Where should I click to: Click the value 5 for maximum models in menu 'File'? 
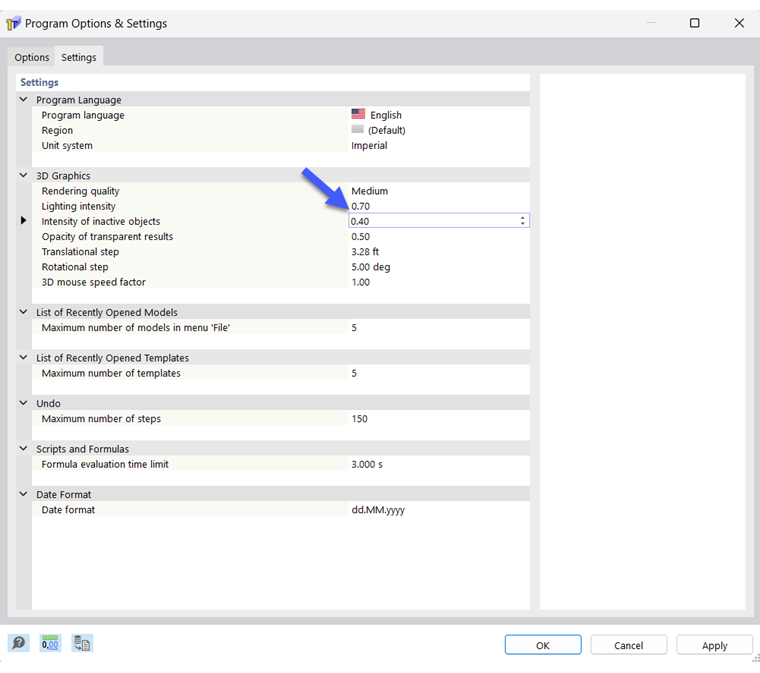click(x=354, y=328)
